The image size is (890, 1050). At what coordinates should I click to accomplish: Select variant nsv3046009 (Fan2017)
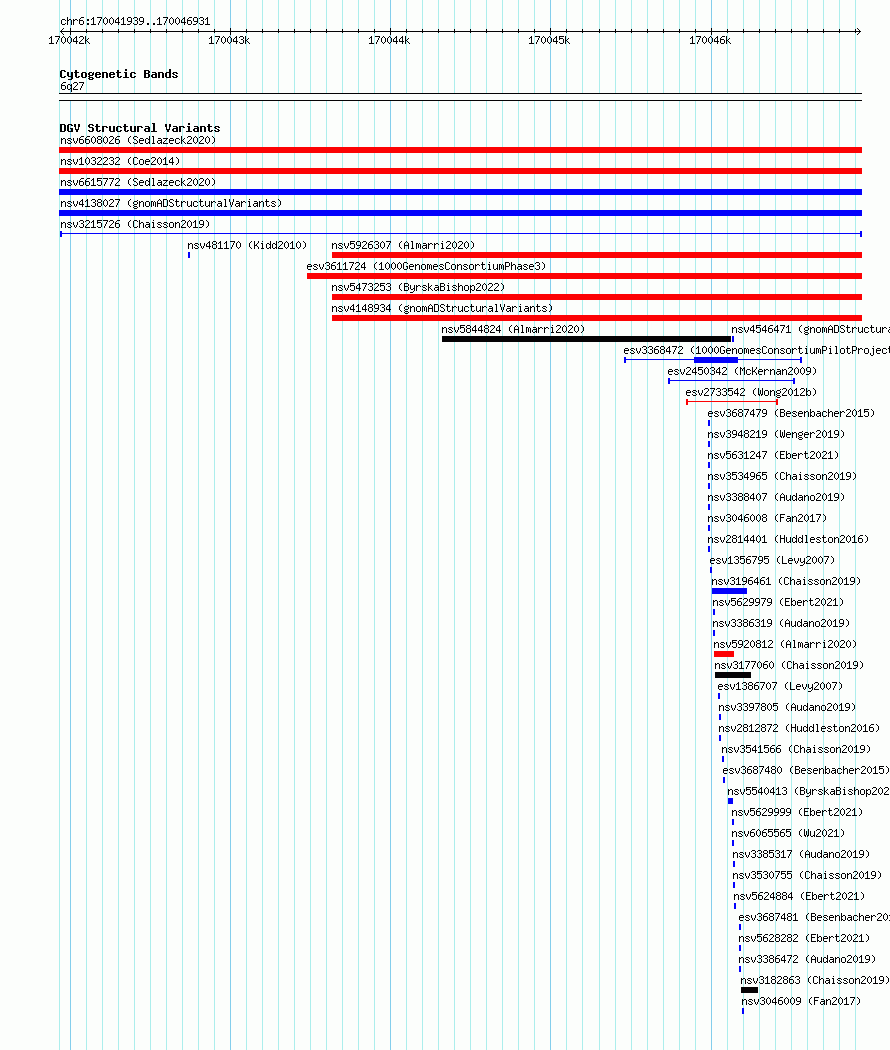click(801, 1001)
